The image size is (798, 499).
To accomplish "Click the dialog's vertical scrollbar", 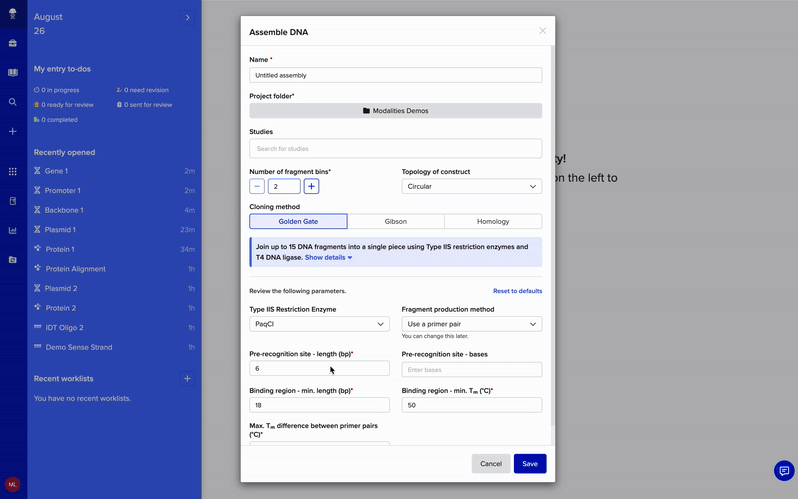I will pyautogui.click(x=552, y=234).
